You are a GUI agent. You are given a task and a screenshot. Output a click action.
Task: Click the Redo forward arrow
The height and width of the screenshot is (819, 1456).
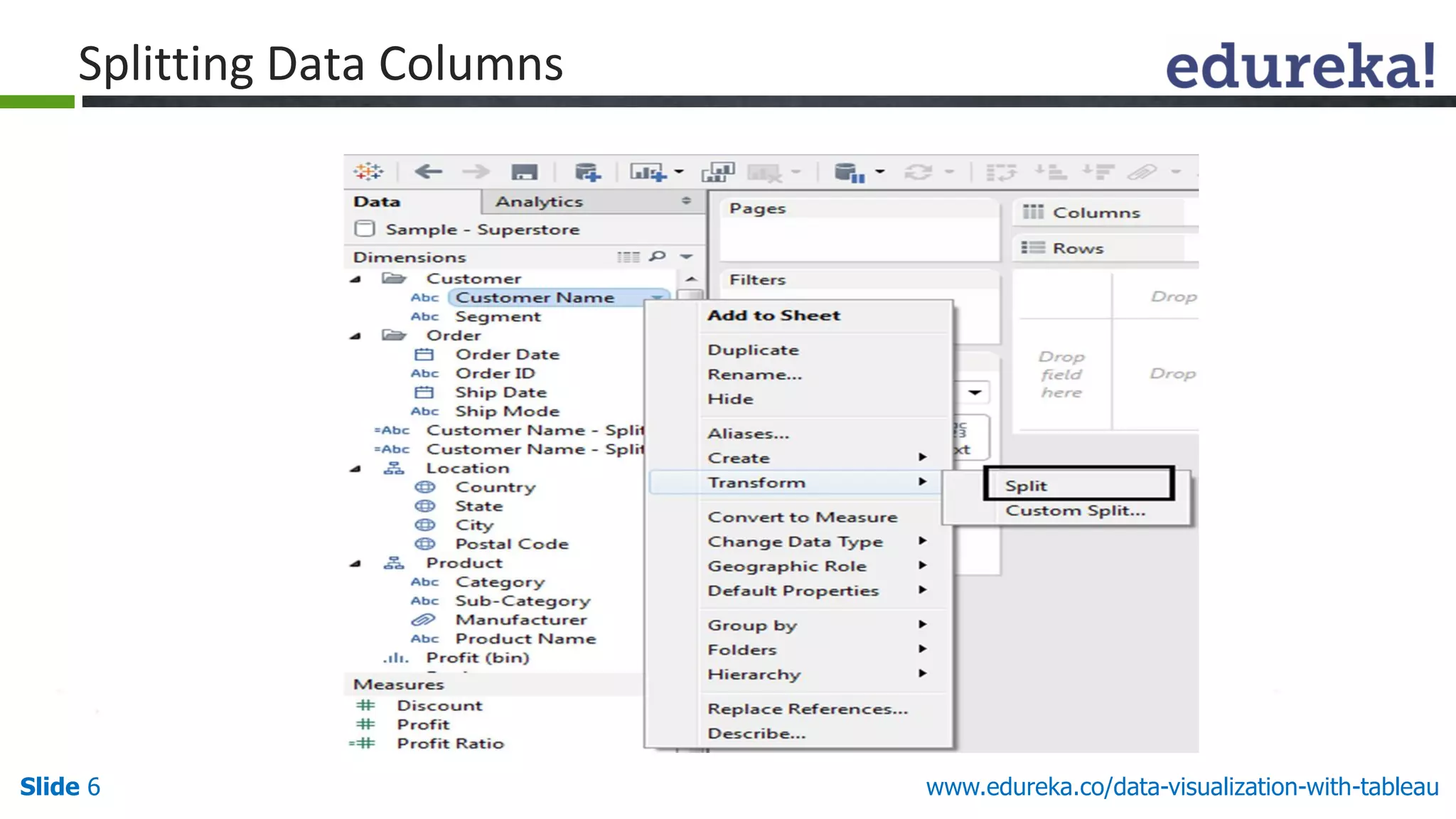click(x=476, y=171)
